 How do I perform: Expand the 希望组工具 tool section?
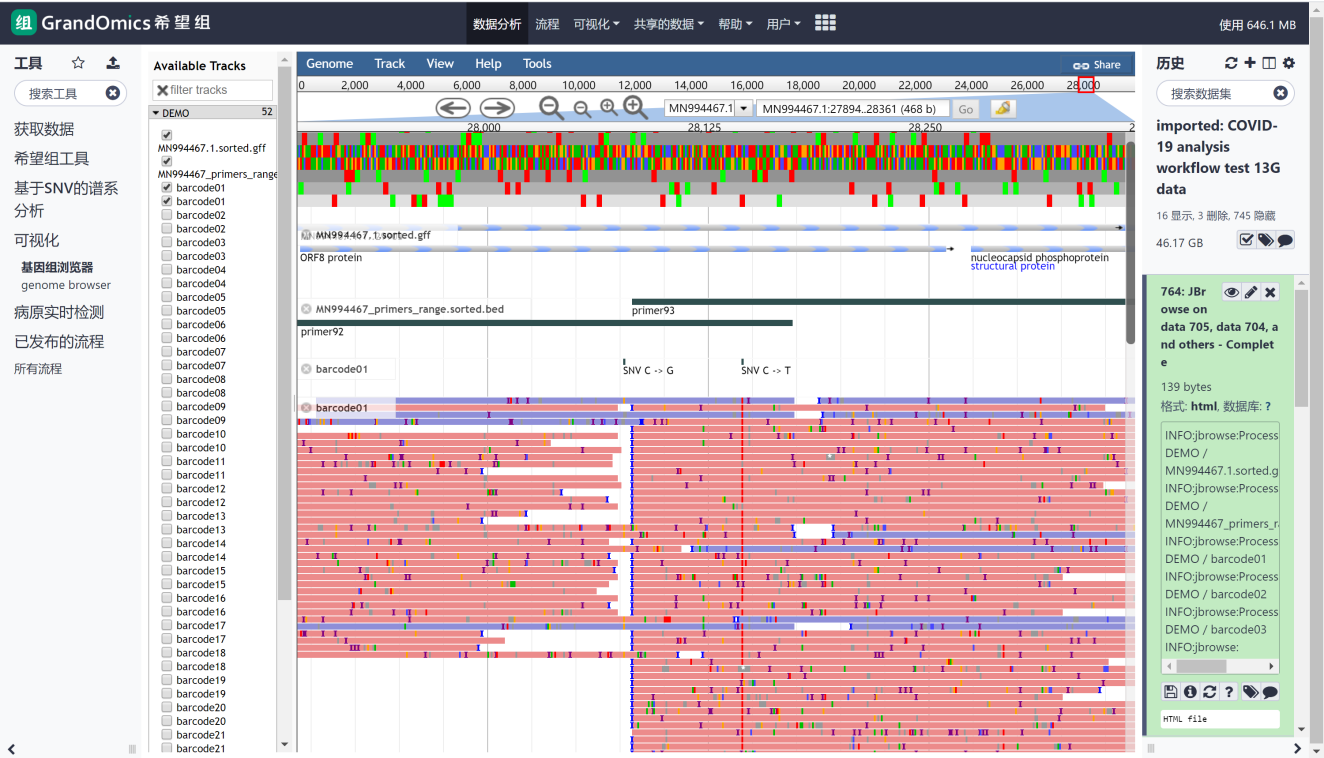[51, 158]
